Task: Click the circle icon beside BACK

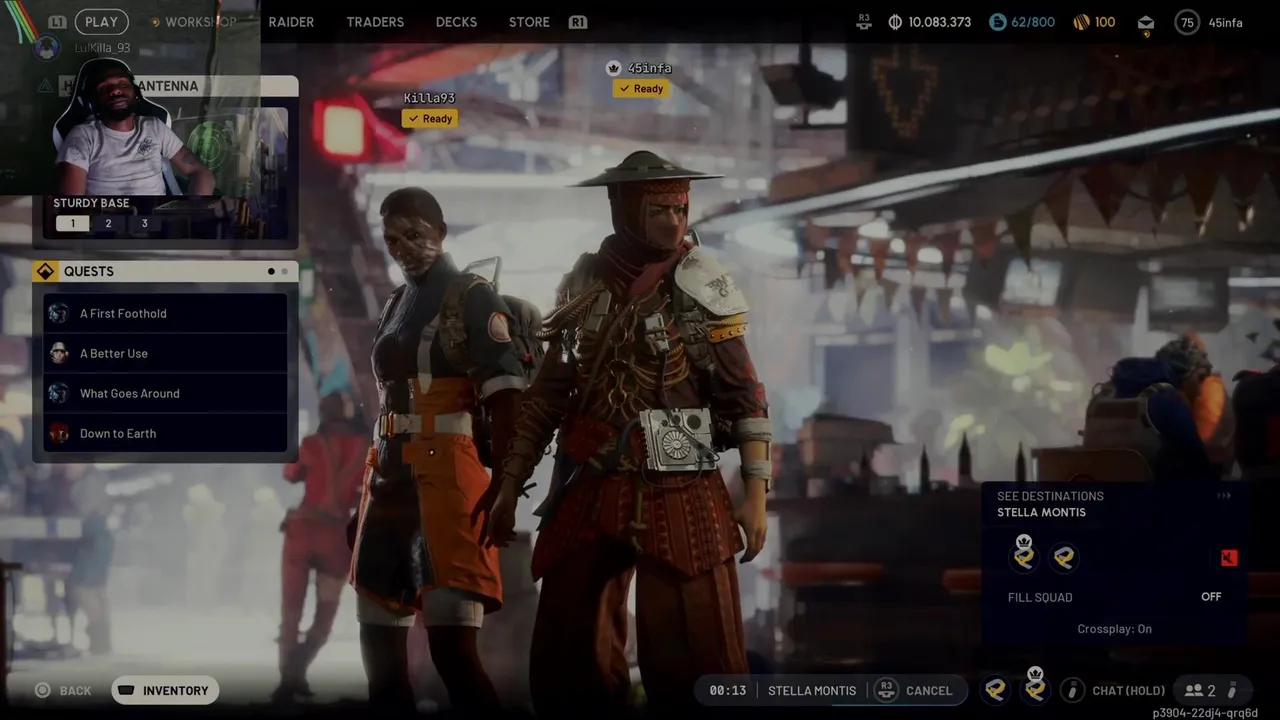Action: point(42,690)
